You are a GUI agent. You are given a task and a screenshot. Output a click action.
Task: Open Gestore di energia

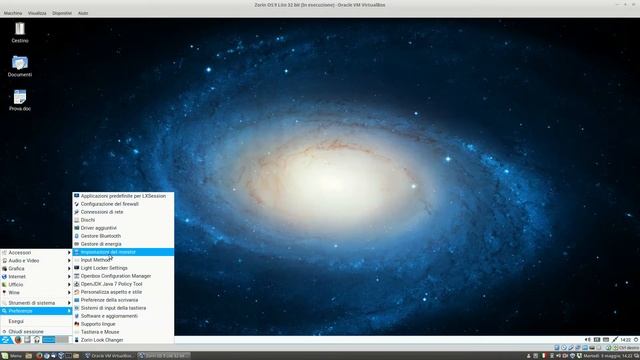123,244
